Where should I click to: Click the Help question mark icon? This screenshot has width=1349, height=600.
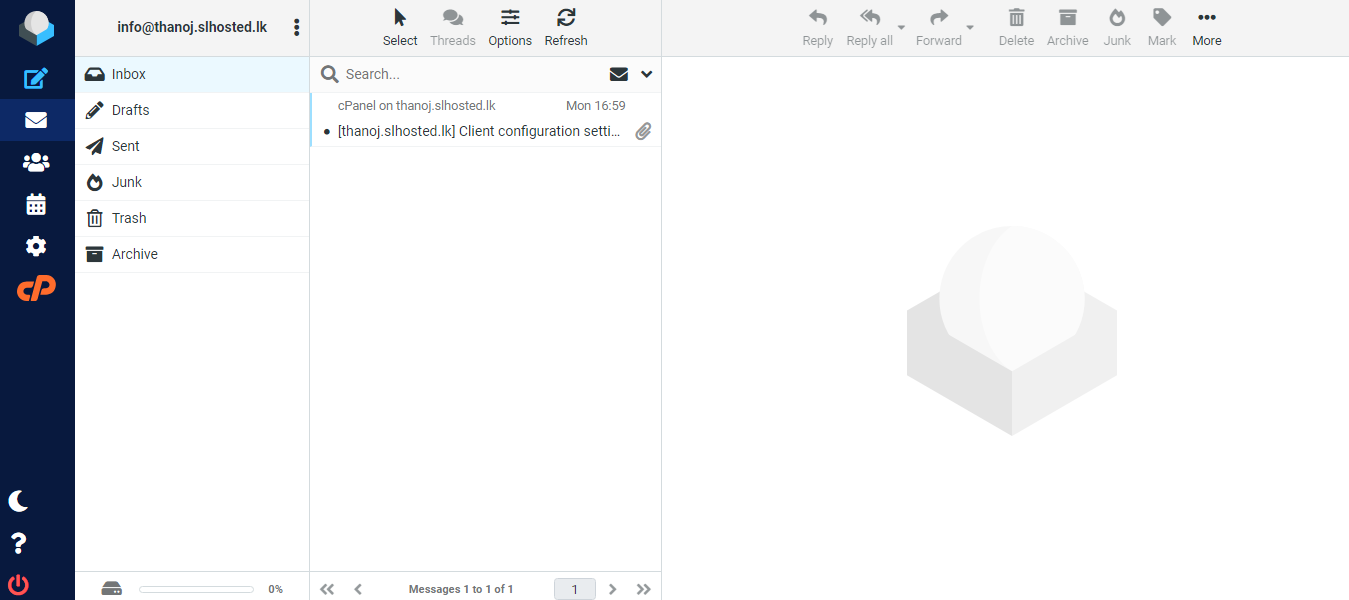pos(18,543)
